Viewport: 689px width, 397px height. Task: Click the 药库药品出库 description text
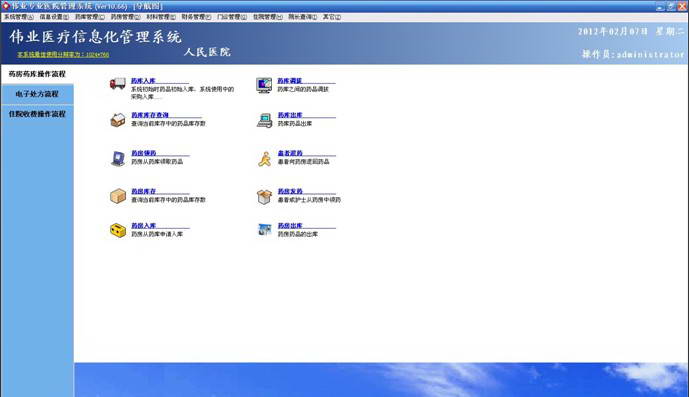(x=294, y=124)
